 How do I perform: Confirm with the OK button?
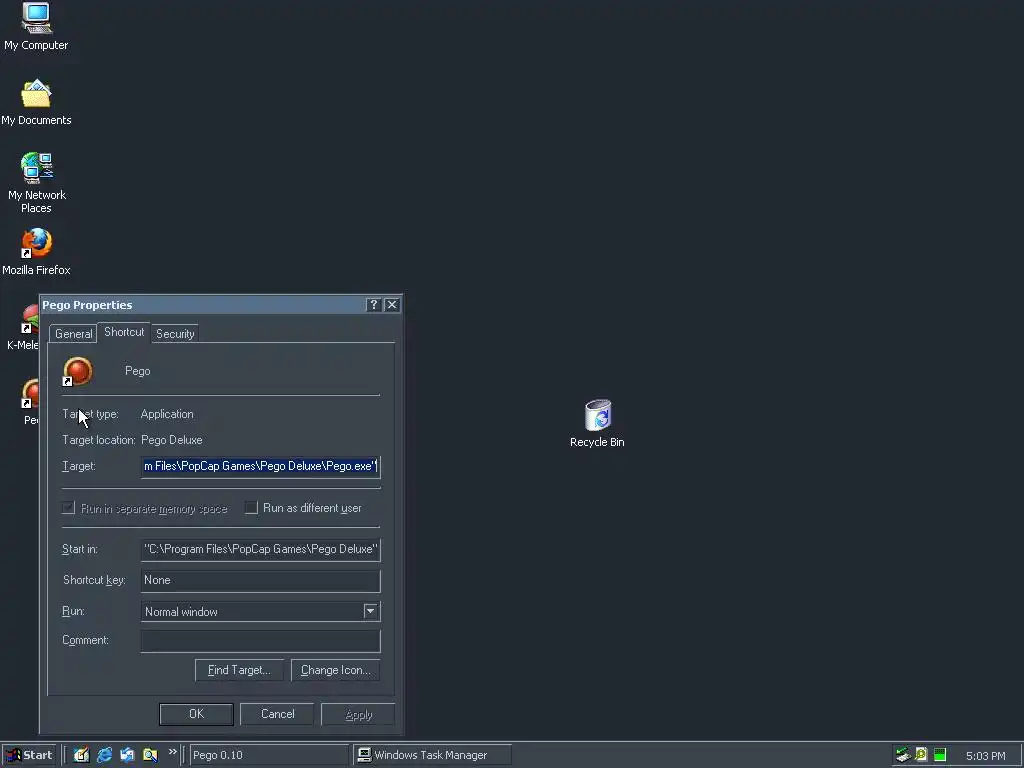[x=197, y=714]
